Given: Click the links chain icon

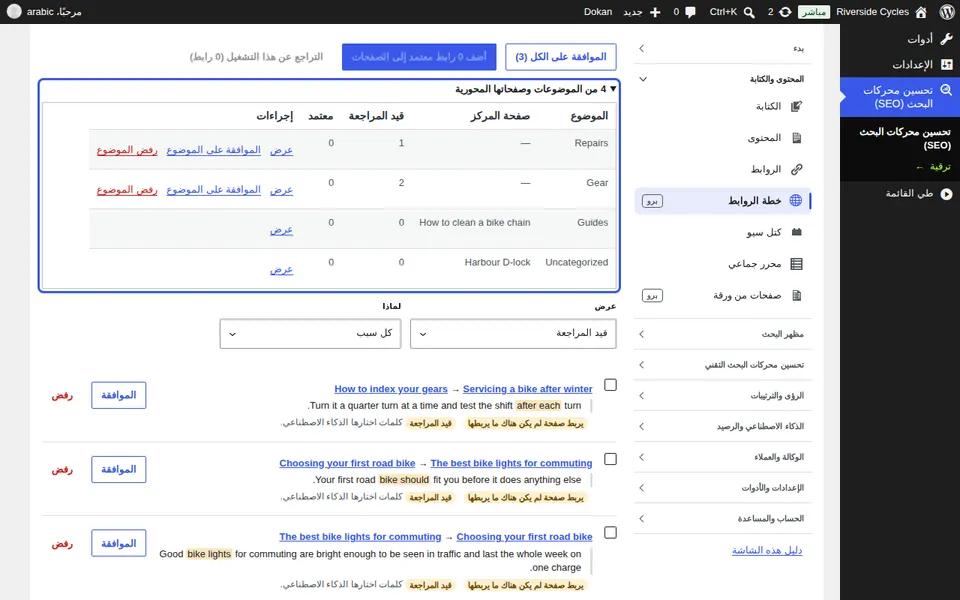Looking at the screenshot, I should (x=796, y=169).
